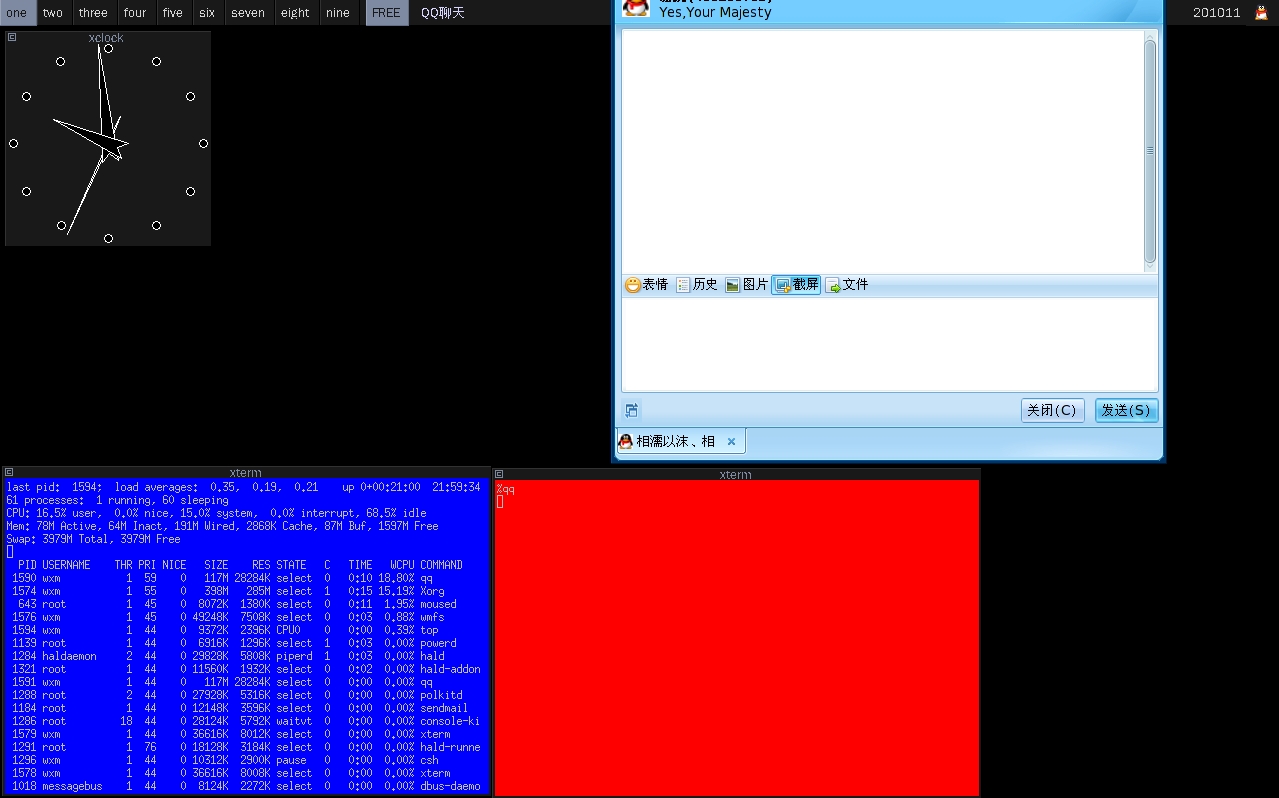Click the window layout icon beside 关闭(C)
Screen dimensions: 1279x798
(631, 410)
